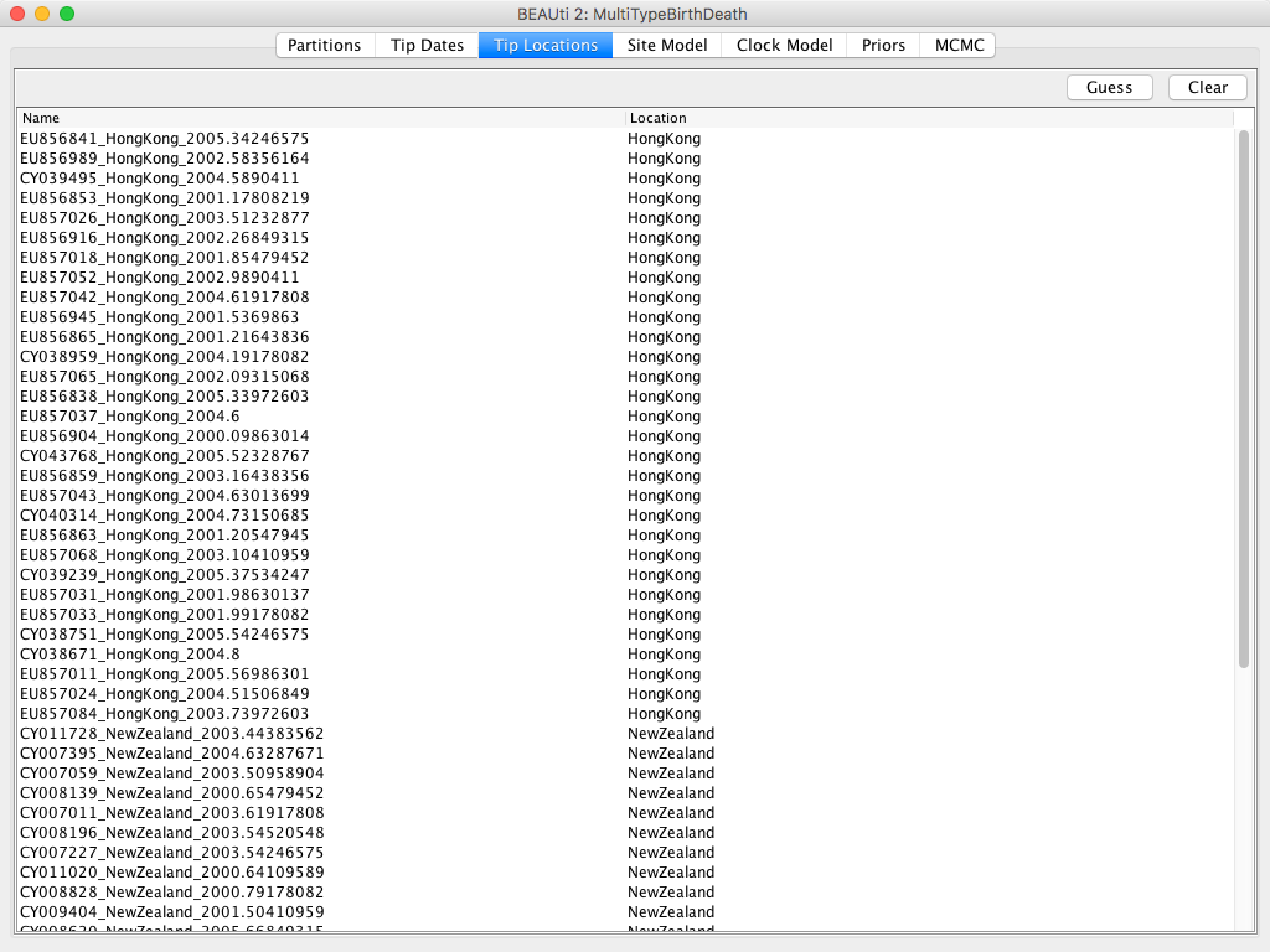Go to the Clock Model tab

click(x=784, y=45)
